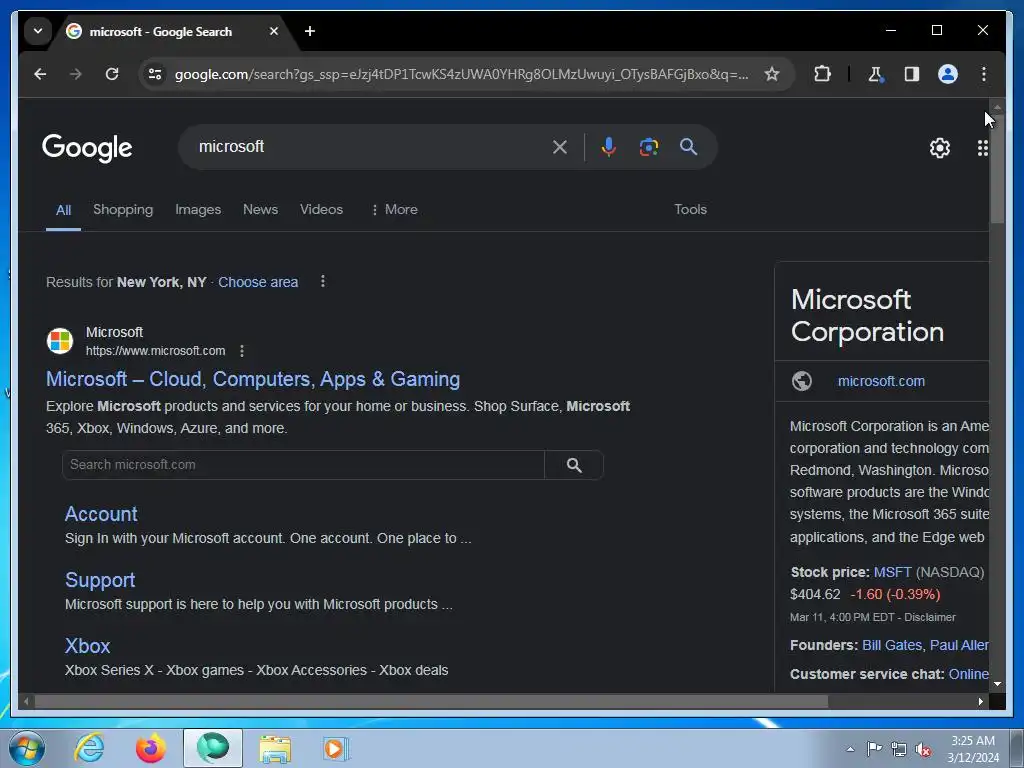Open the Bill Gates founder link

(x=891, y=645)
